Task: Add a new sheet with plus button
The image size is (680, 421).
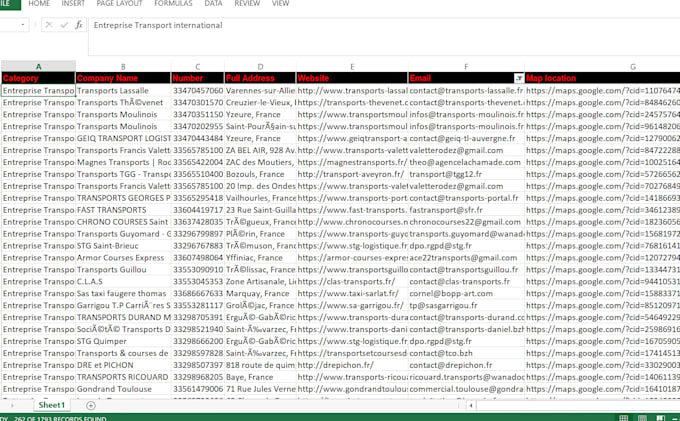Action: (x=91, y=405)
